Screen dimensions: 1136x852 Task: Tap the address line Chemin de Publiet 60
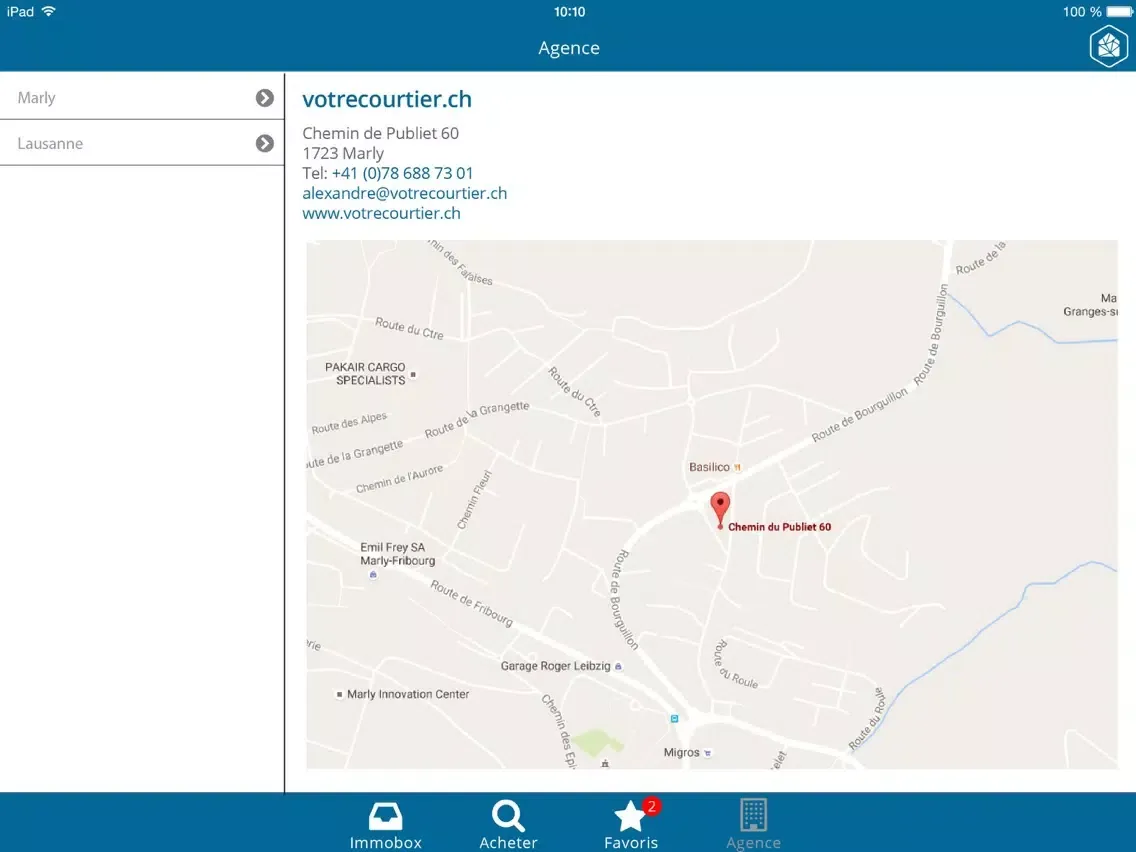pyautogui.click(x=380, y=133)
